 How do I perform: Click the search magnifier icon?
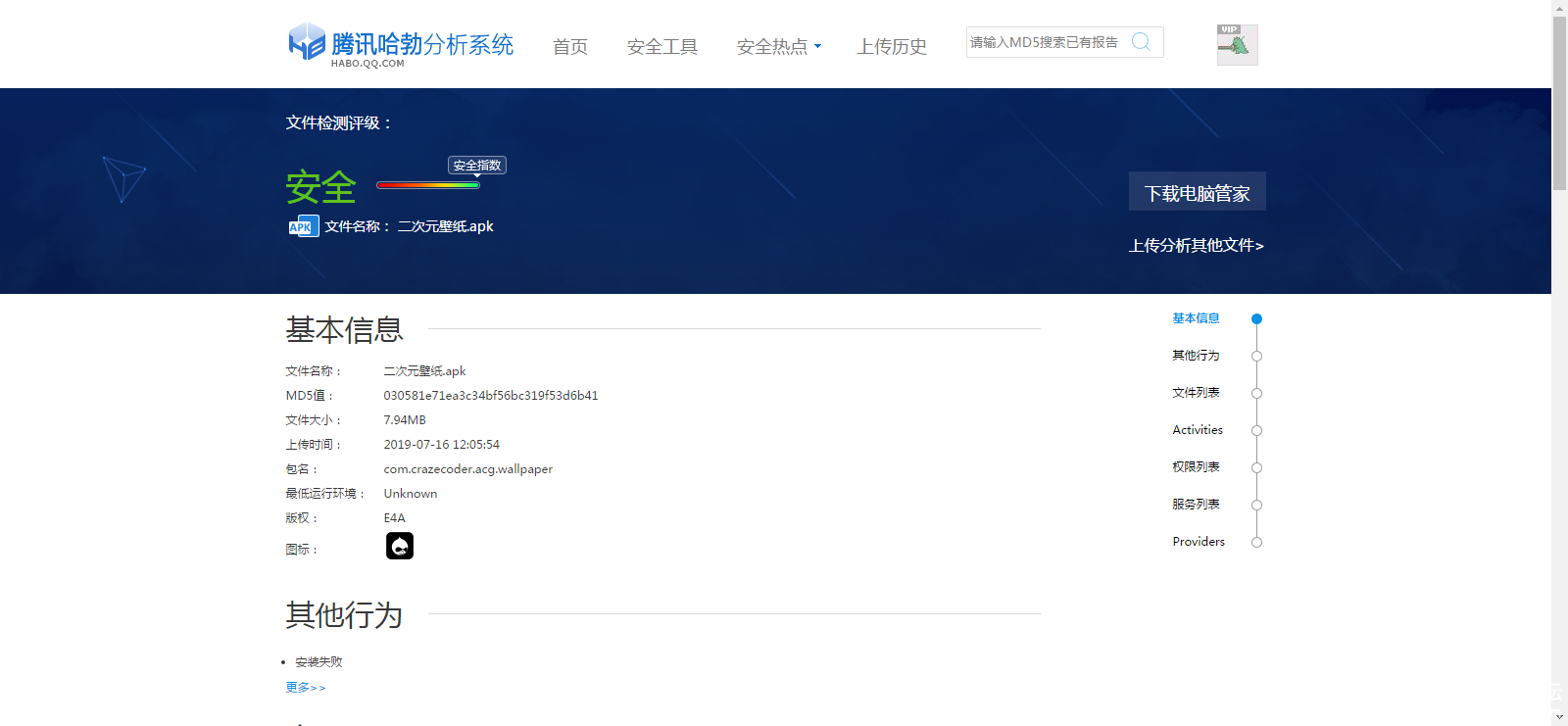1141,42
